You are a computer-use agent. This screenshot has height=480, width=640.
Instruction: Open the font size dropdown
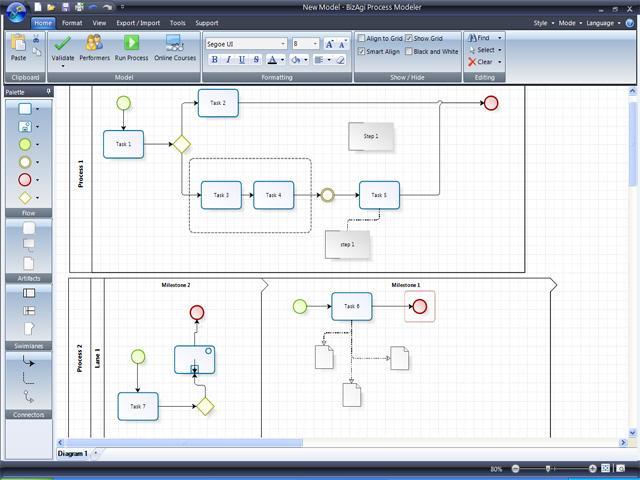[x=315, y=44]
